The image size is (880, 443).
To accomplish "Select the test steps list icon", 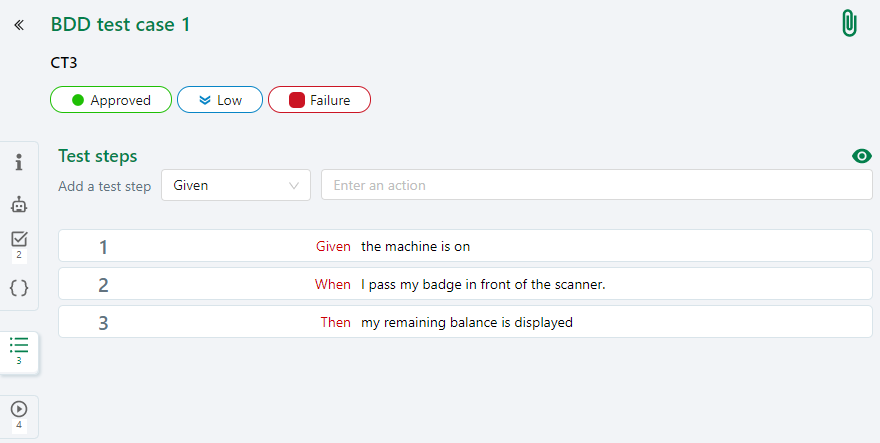I will [19, 346].
